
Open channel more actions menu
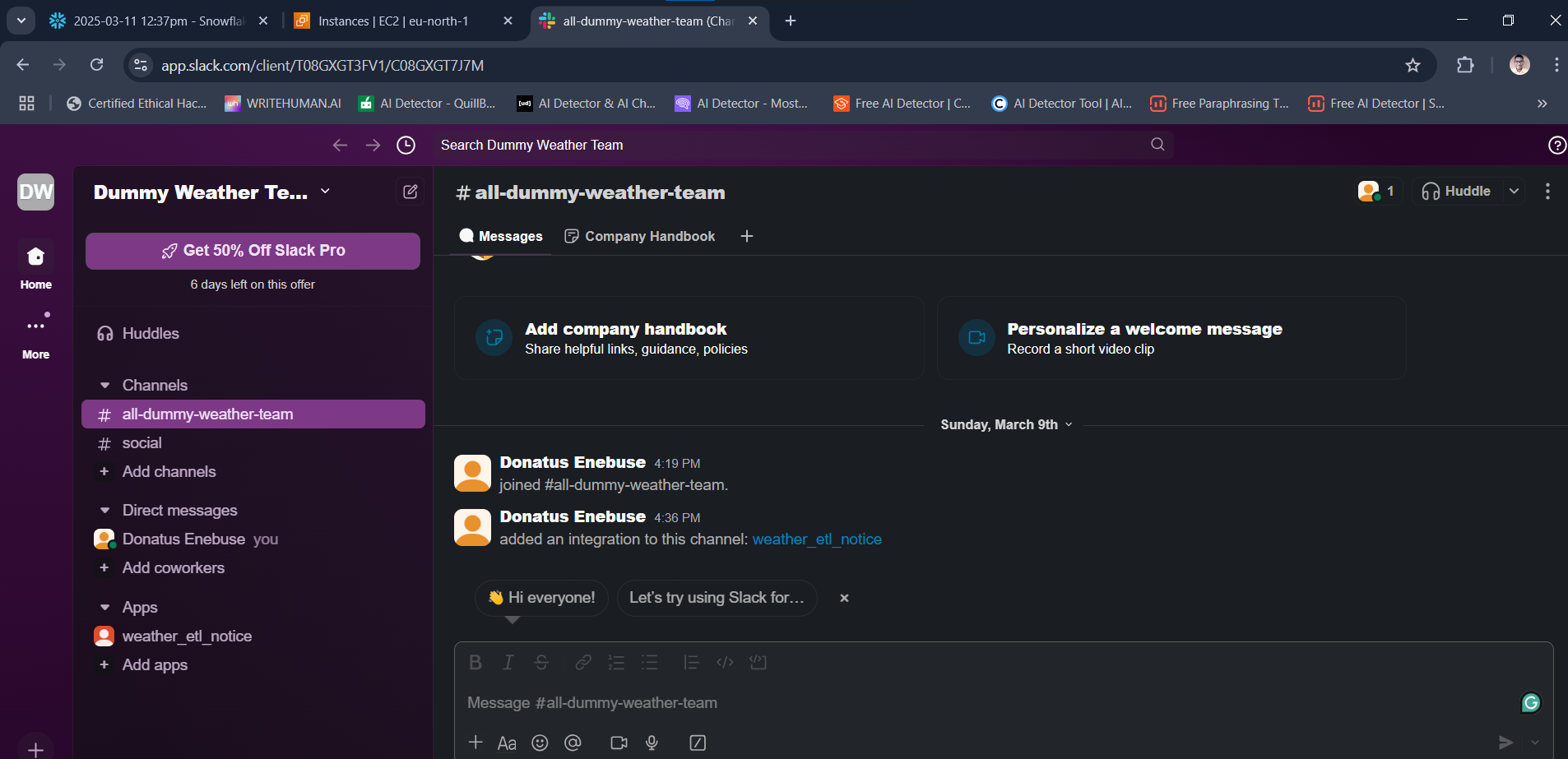(x=1547, y=191)
